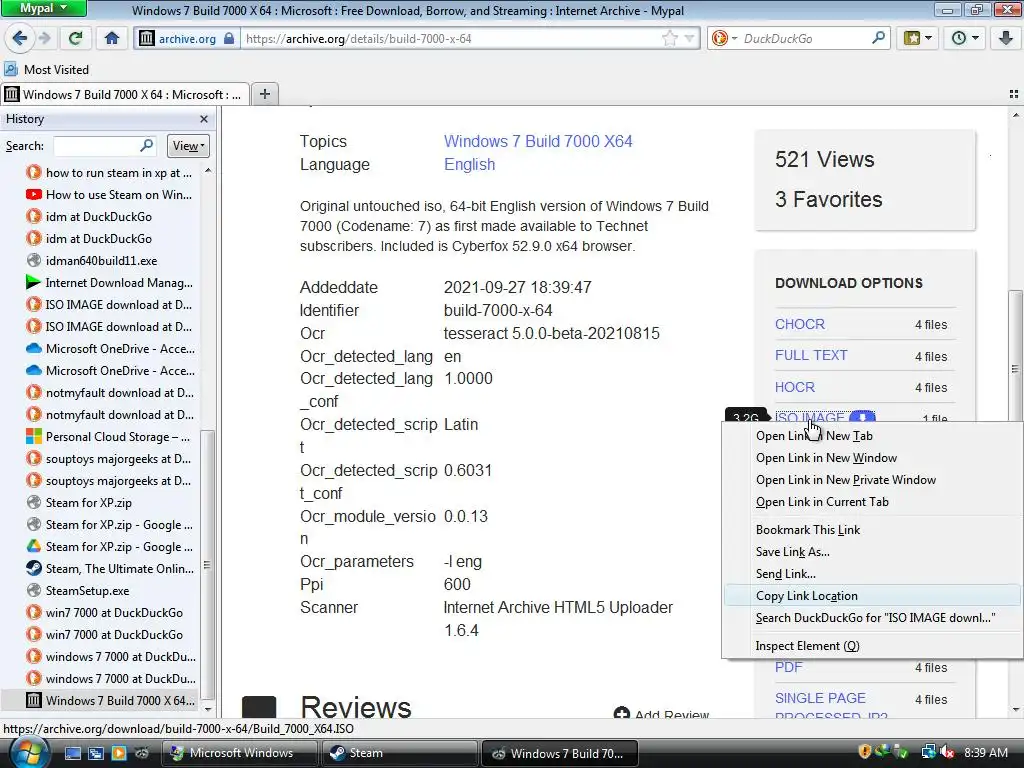This screenshot has width=1024, height=768.
Task: Click the ISO IMAGE download arrow icon
Action: click(862, 417)
